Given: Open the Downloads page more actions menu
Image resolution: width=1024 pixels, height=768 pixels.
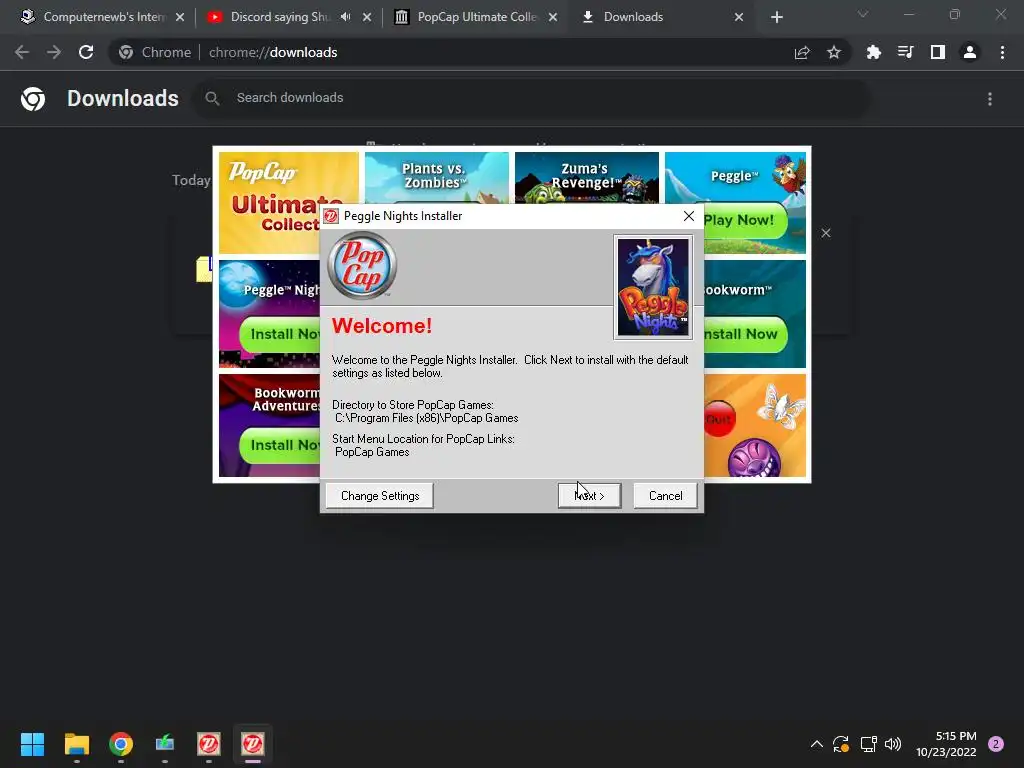Looking at the screenshot, I should pos(990,99).
